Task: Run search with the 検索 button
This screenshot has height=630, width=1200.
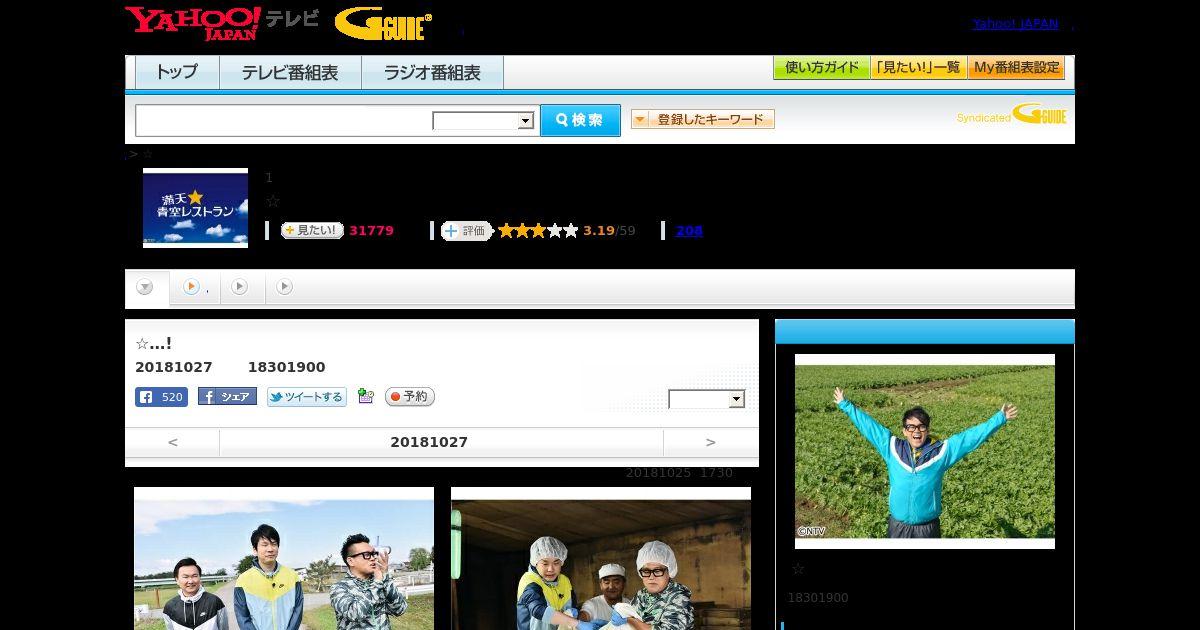Action: (x=580, y=120)
